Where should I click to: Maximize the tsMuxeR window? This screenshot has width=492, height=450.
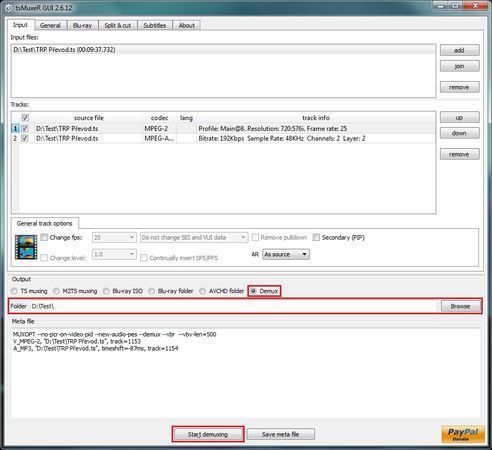pos(455,5)
